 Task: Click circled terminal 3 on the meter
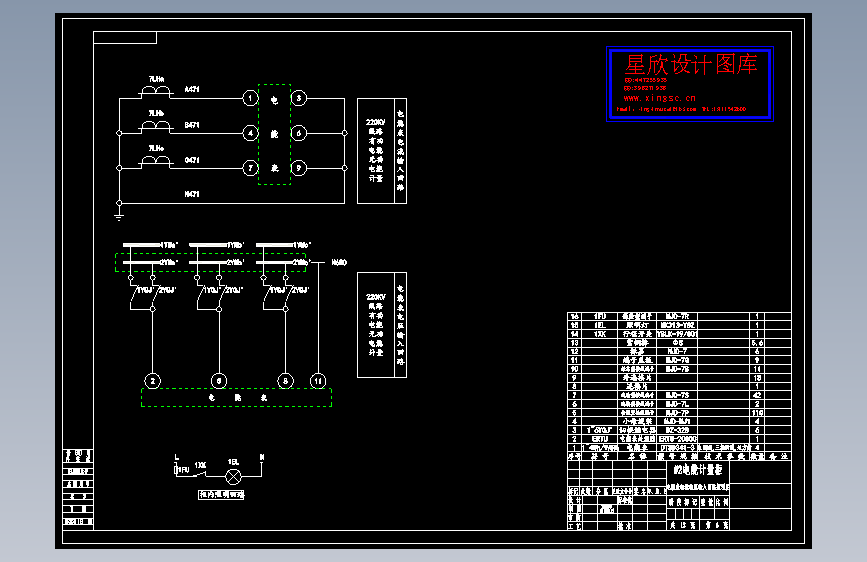pyautogui.click(x=299, y=98)
